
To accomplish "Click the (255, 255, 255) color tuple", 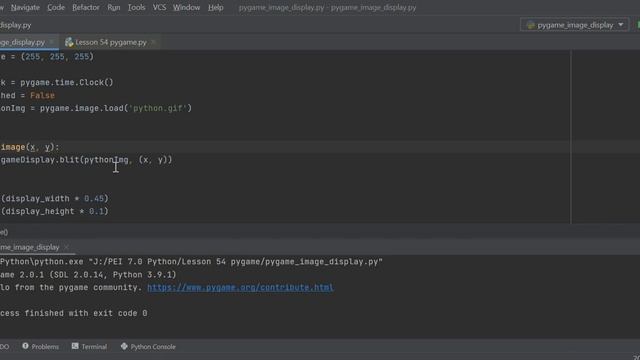I will [x=57, y=57].
